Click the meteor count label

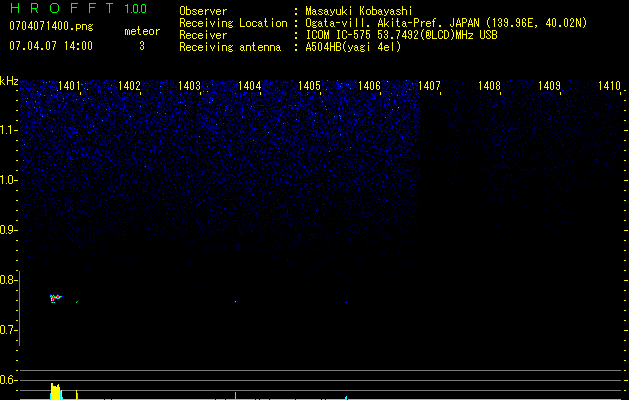pyautogui.click(x=142, y=31)
